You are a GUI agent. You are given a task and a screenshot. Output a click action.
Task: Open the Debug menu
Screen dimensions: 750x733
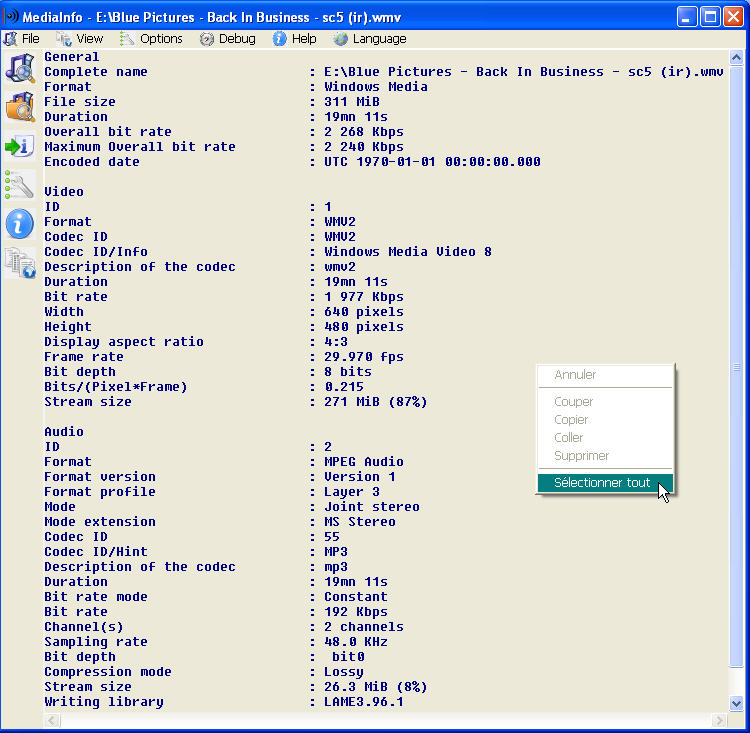point(228,39)
